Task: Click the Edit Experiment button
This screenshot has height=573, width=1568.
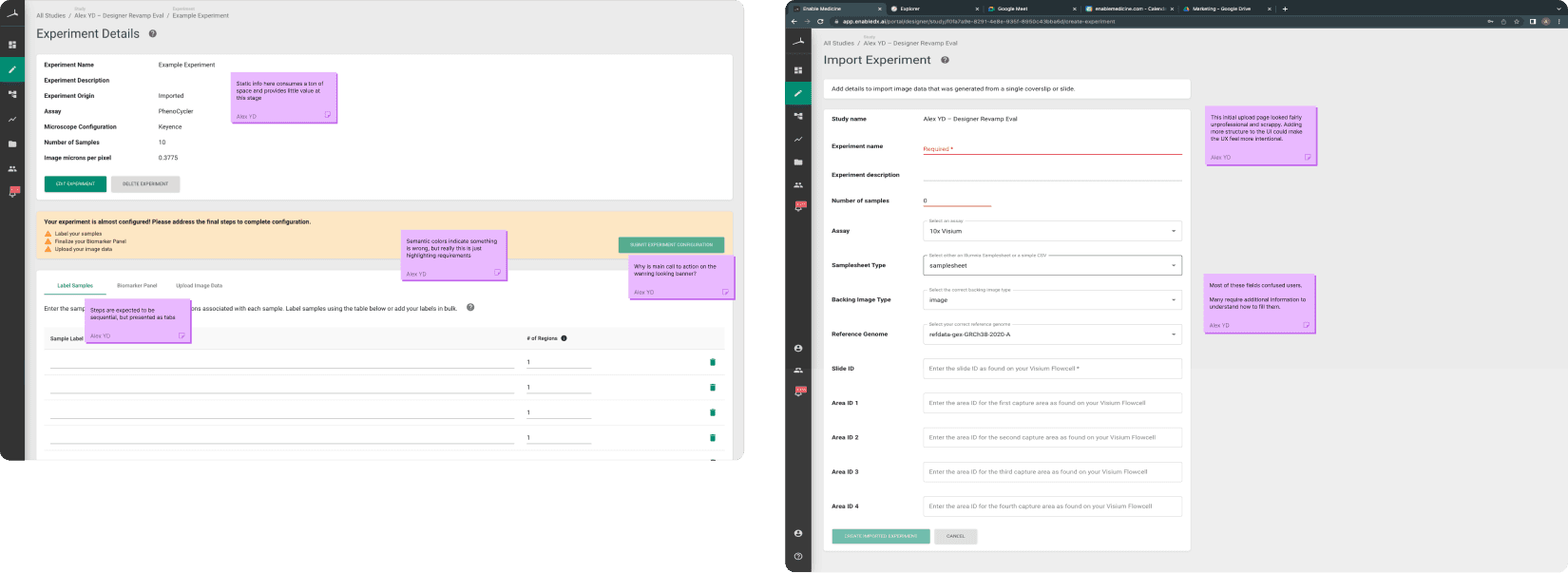Action: coord(75,183)
